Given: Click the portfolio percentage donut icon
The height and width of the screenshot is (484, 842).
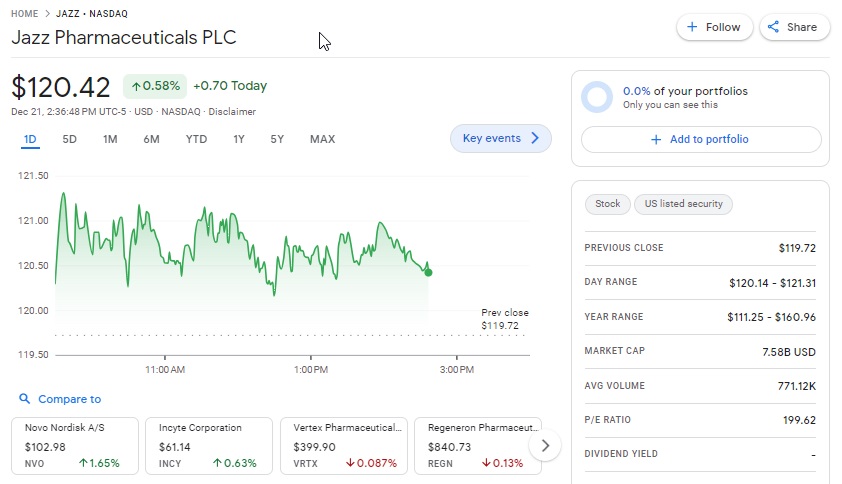Looking at the screenshot, I should [597, 97].
